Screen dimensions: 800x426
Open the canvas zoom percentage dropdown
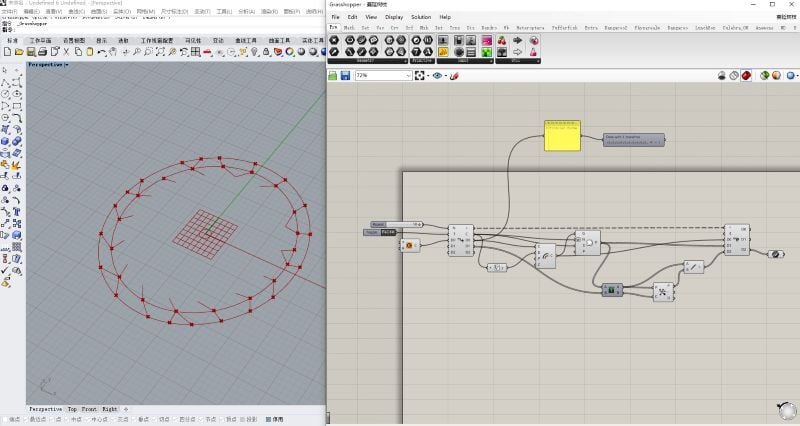pos(407,75)
